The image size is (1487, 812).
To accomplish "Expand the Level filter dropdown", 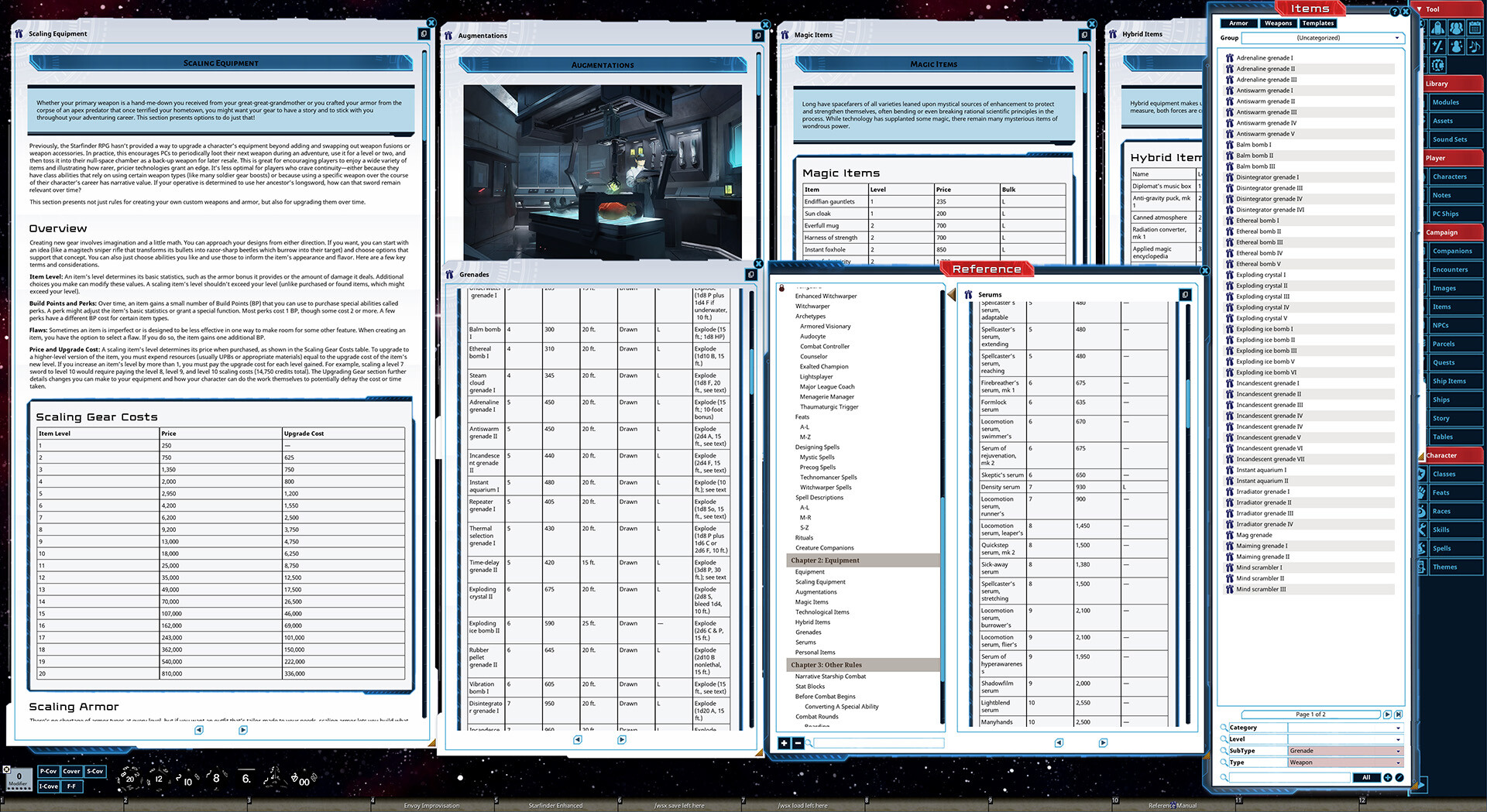I will coord(1345,739).
